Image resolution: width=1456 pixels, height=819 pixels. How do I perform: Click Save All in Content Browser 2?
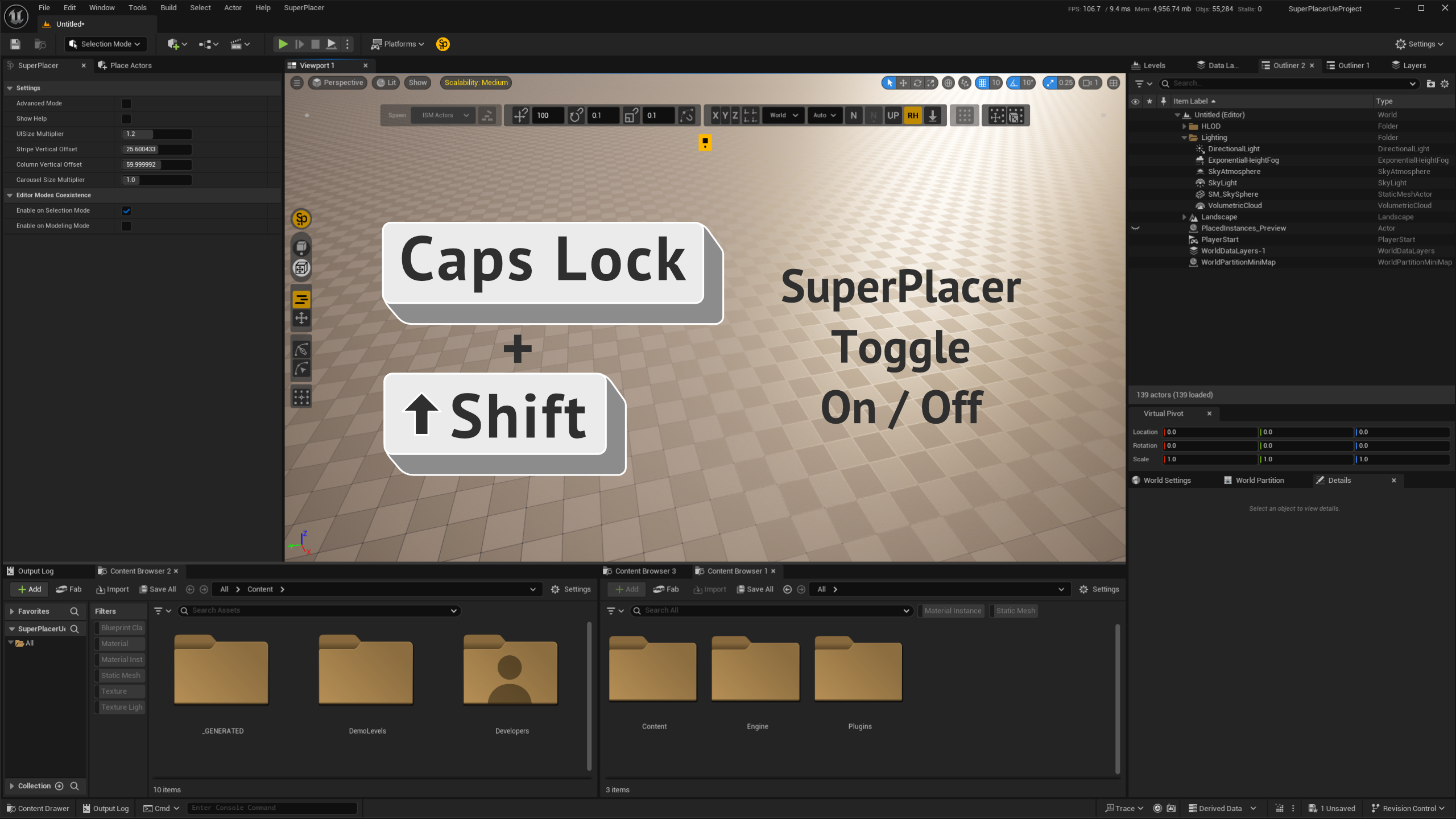(x=158, y=589)
